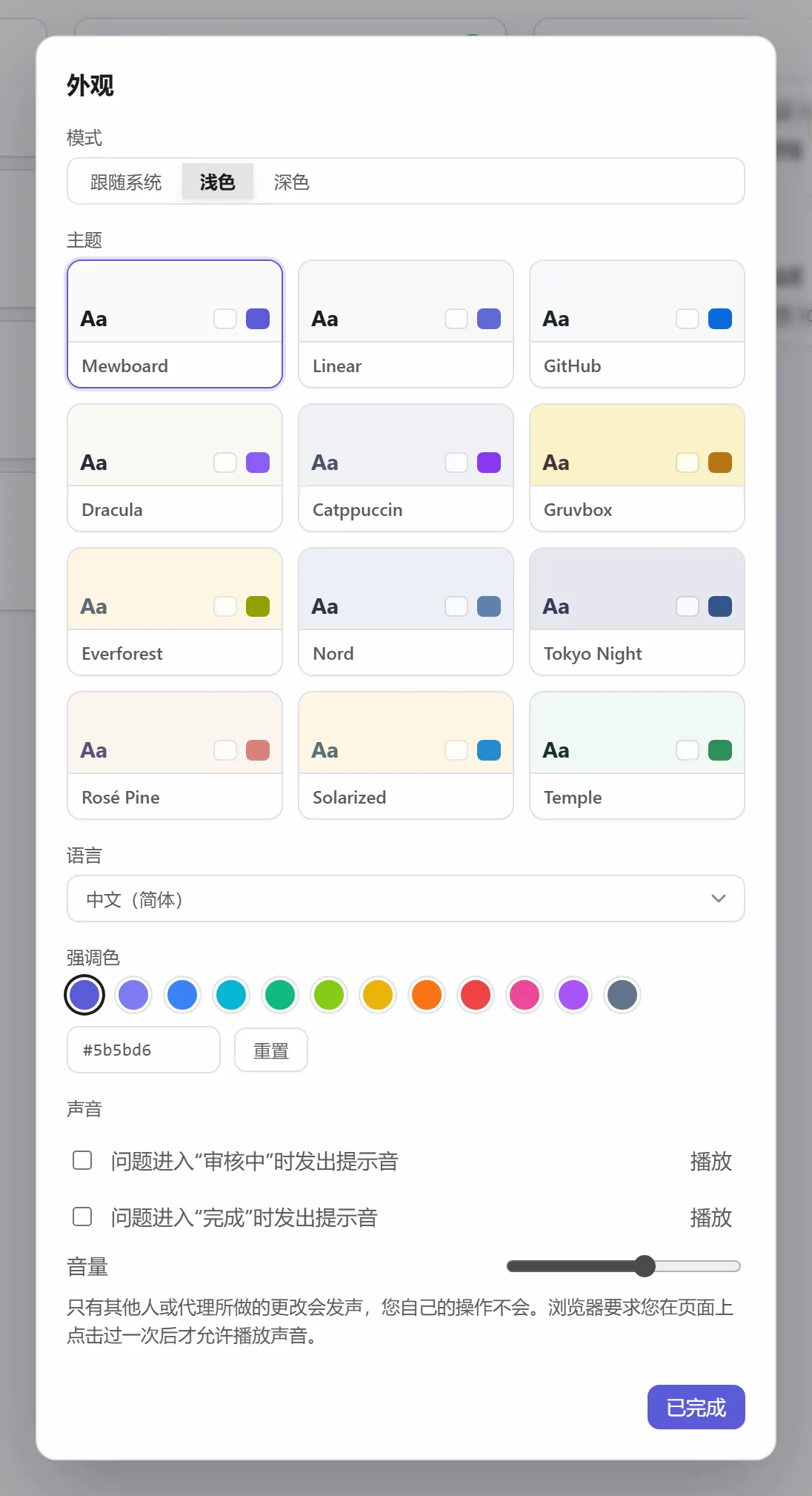Select the Temple theme card
This screenshot has width=812, height=1496.
click(637, 755)
